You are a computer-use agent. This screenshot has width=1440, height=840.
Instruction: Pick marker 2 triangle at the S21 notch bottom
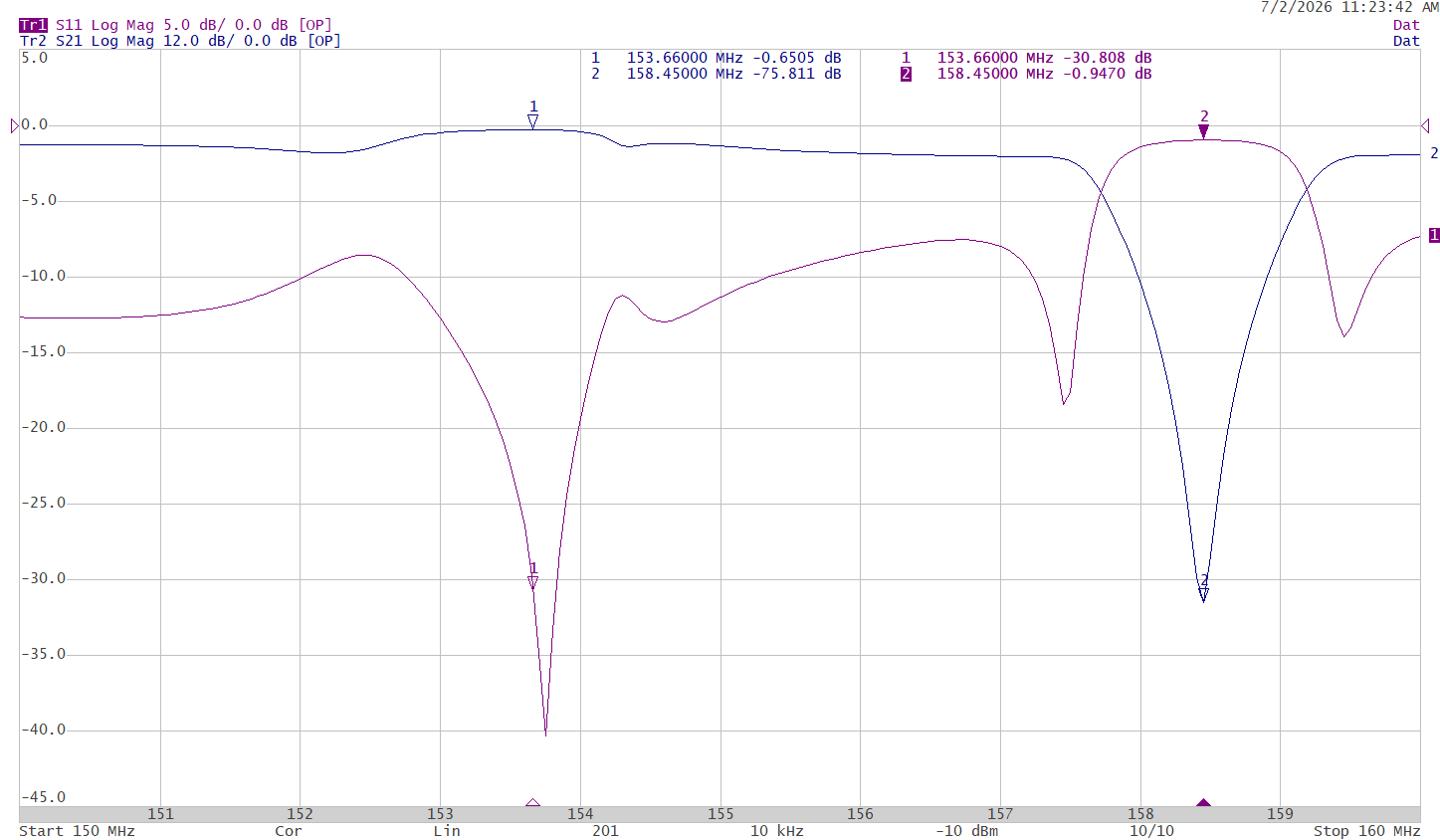click(1204, 595)
